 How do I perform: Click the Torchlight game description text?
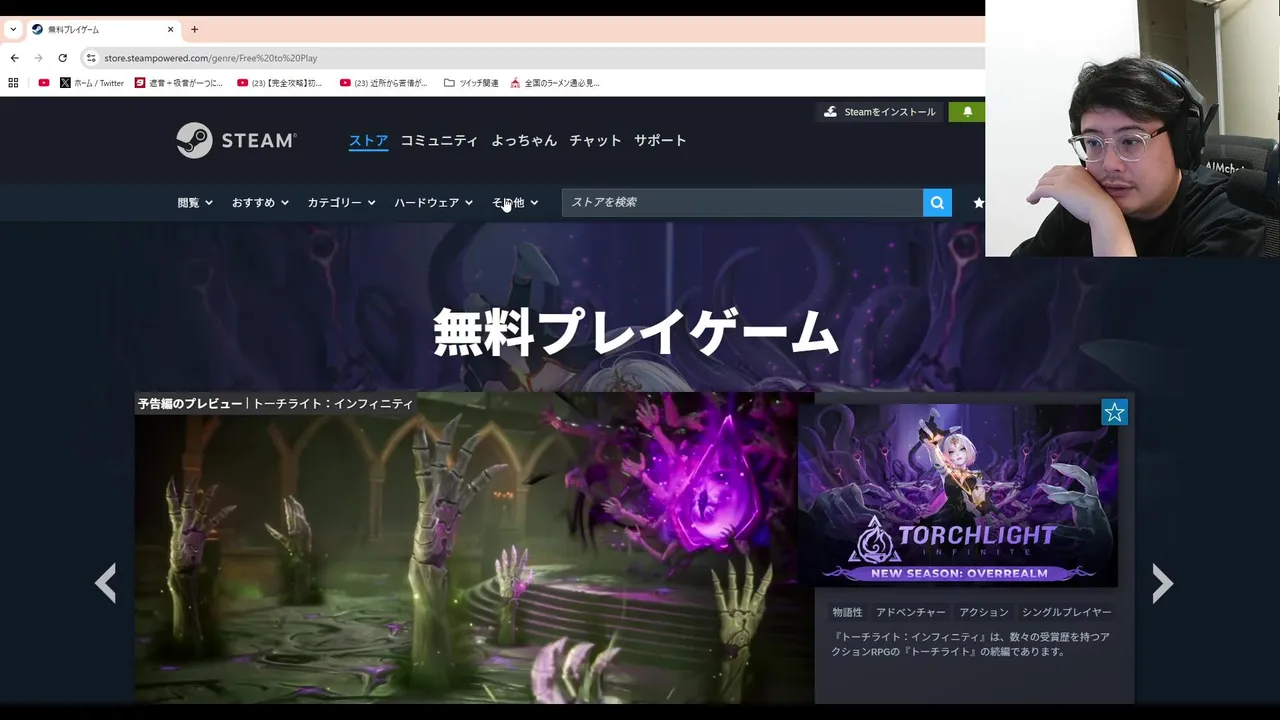pyautogui.click(x=971, y=644)
